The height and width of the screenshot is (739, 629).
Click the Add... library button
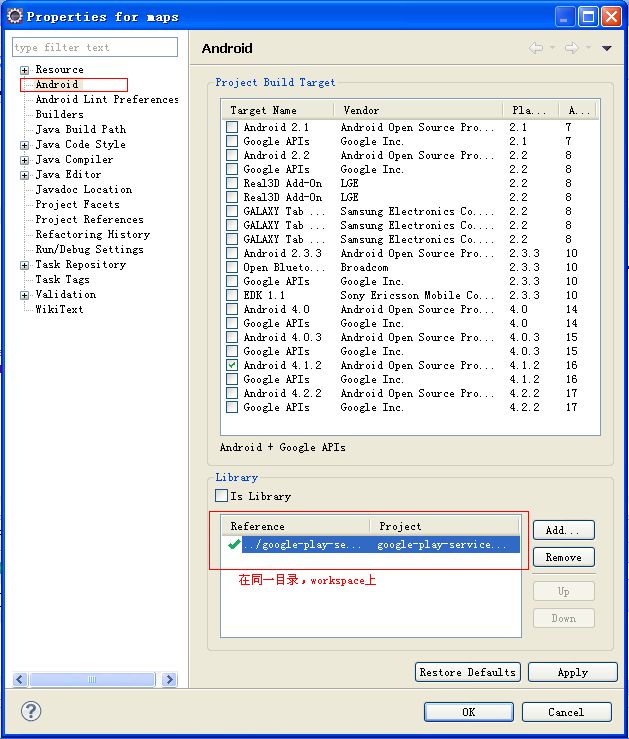point(564,530)
